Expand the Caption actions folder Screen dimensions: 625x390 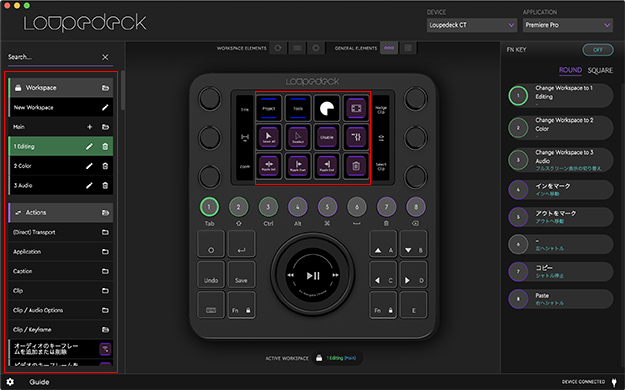click(x=61, y=271)
